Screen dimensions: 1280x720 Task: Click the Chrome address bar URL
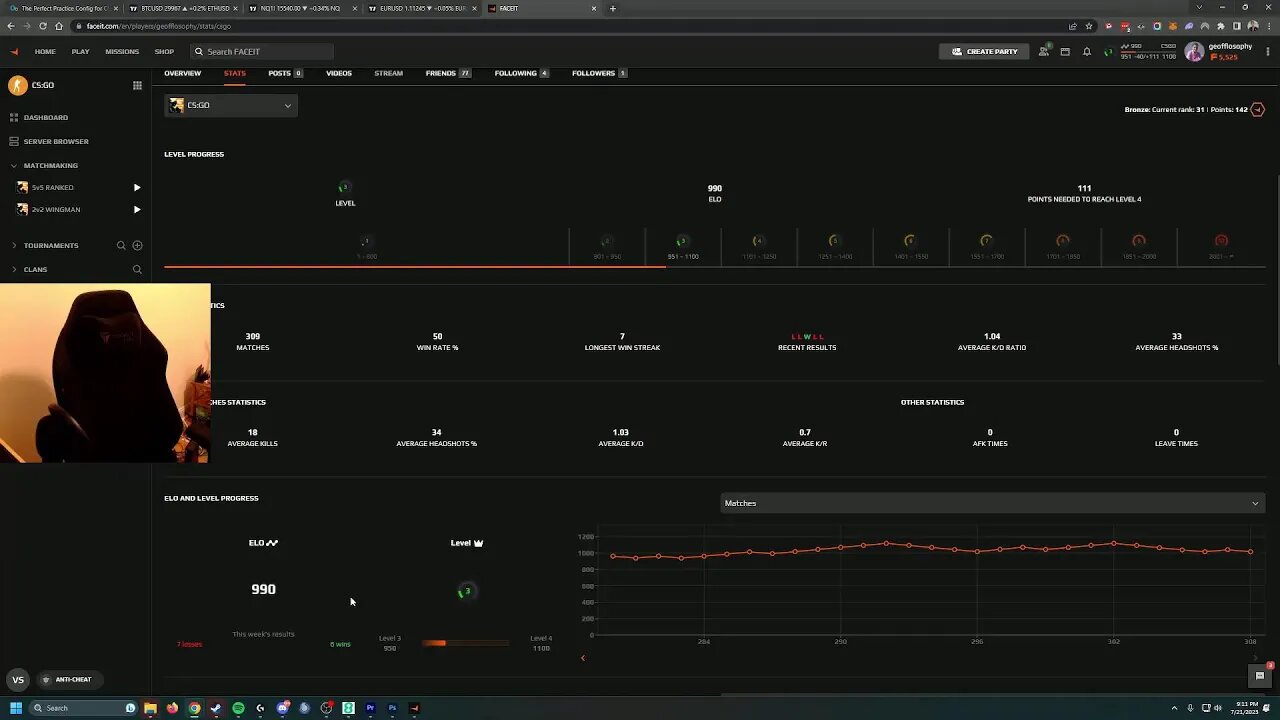click(157, 26)
